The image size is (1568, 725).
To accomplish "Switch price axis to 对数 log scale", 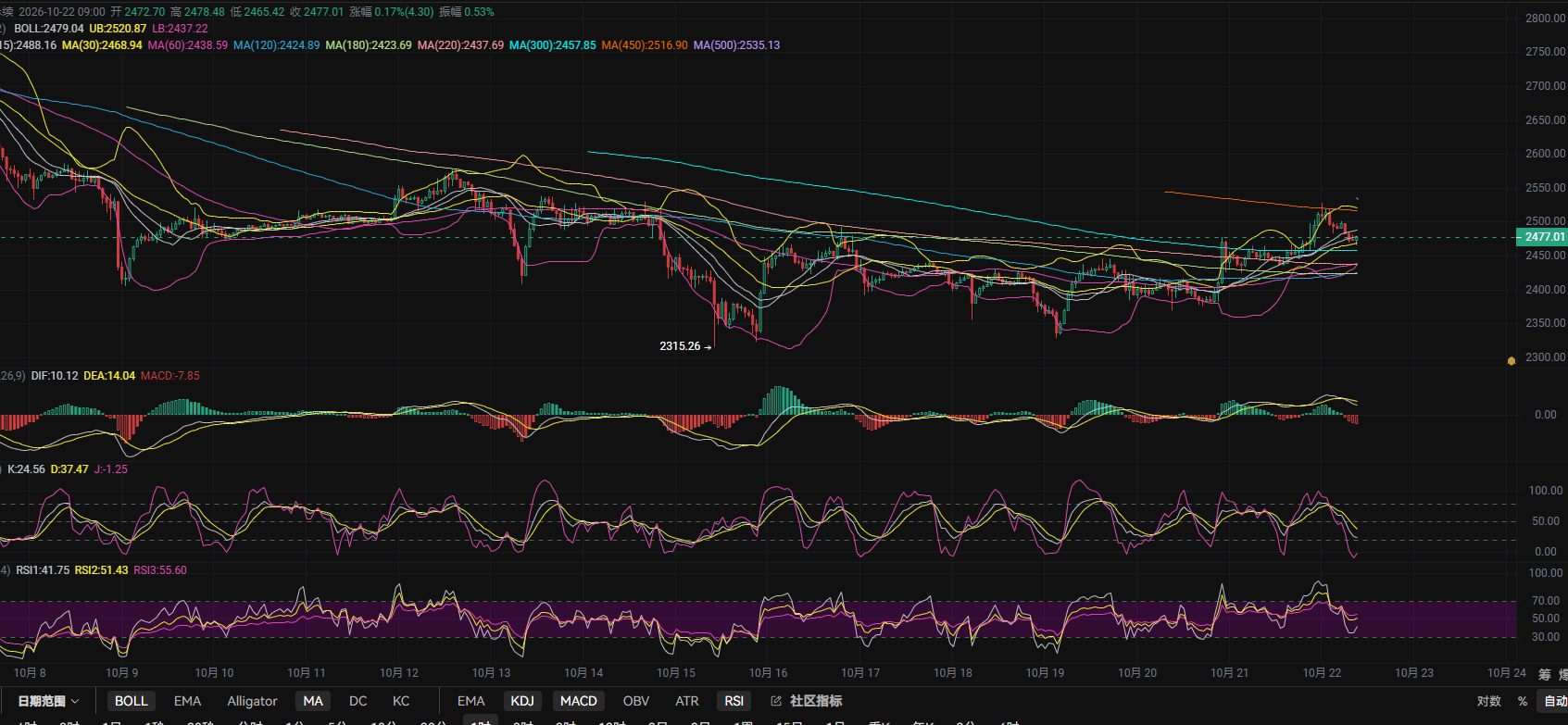I will tap(1489, 701).
